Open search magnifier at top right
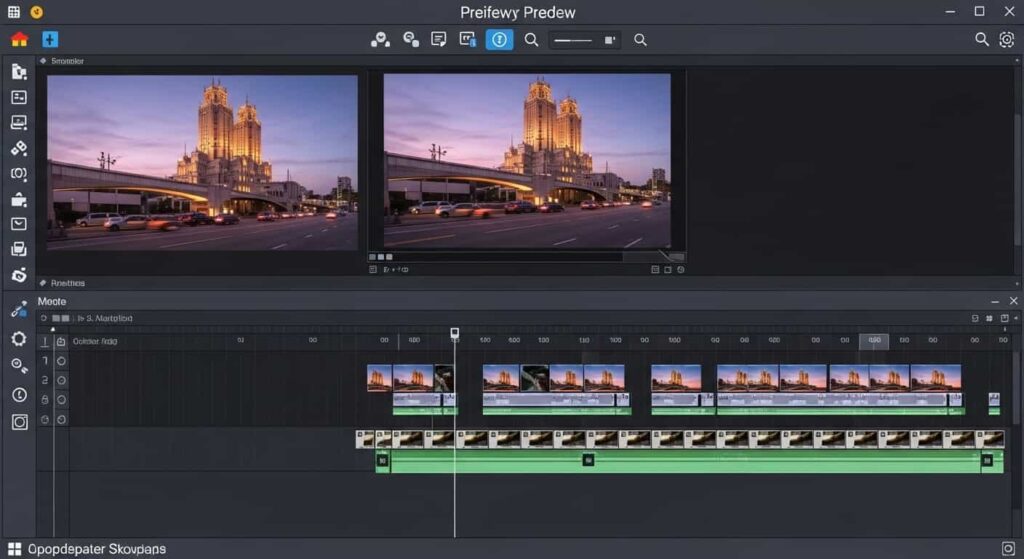This screenshot has height=559, width=1024. click(982, 39)
